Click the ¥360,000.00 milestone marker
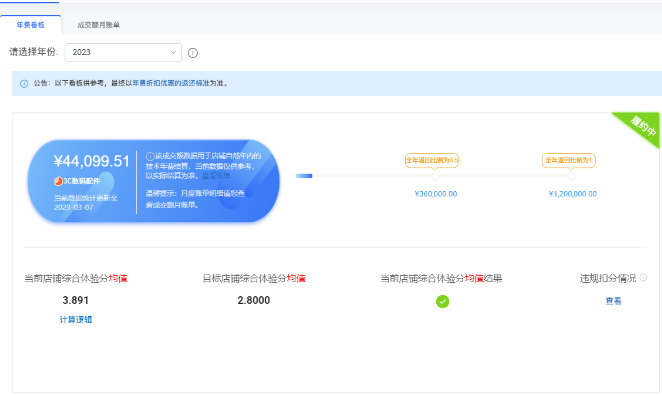662x395 pixels. click(x=435, y=176)
